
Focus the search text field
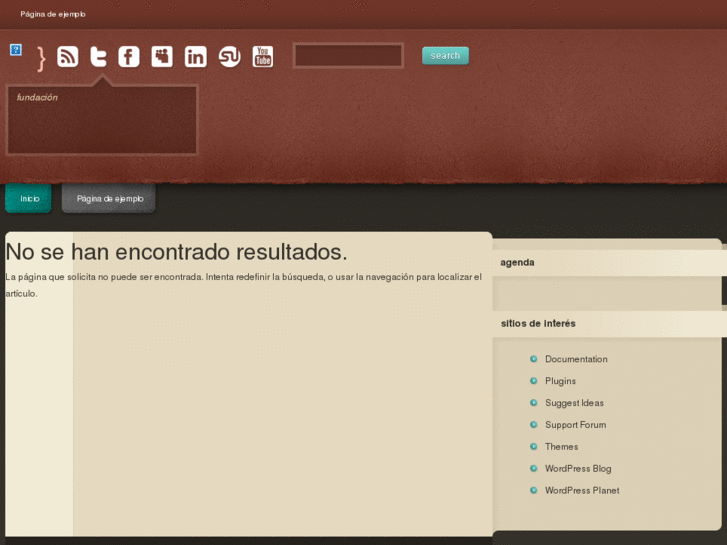348,56
